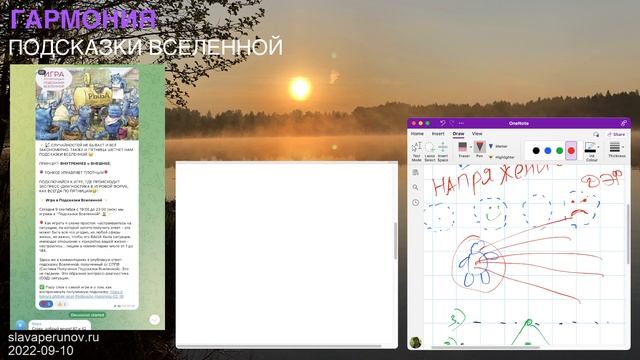Image resolution: width=640 pixels, height=360 pixels.
Task: Open the three-dots menu in OneNote title bar
Action: point(461,123)
